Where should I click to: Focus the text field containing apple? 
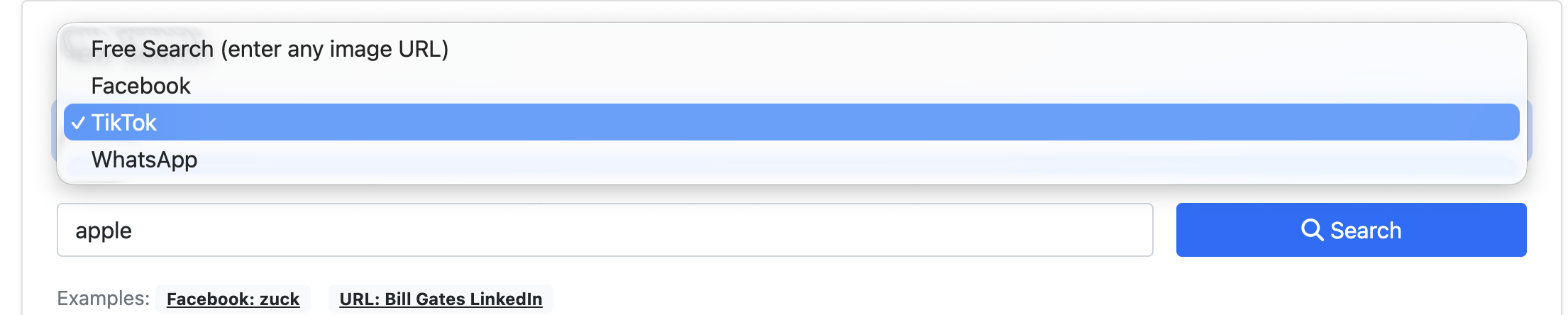point(604,230)
